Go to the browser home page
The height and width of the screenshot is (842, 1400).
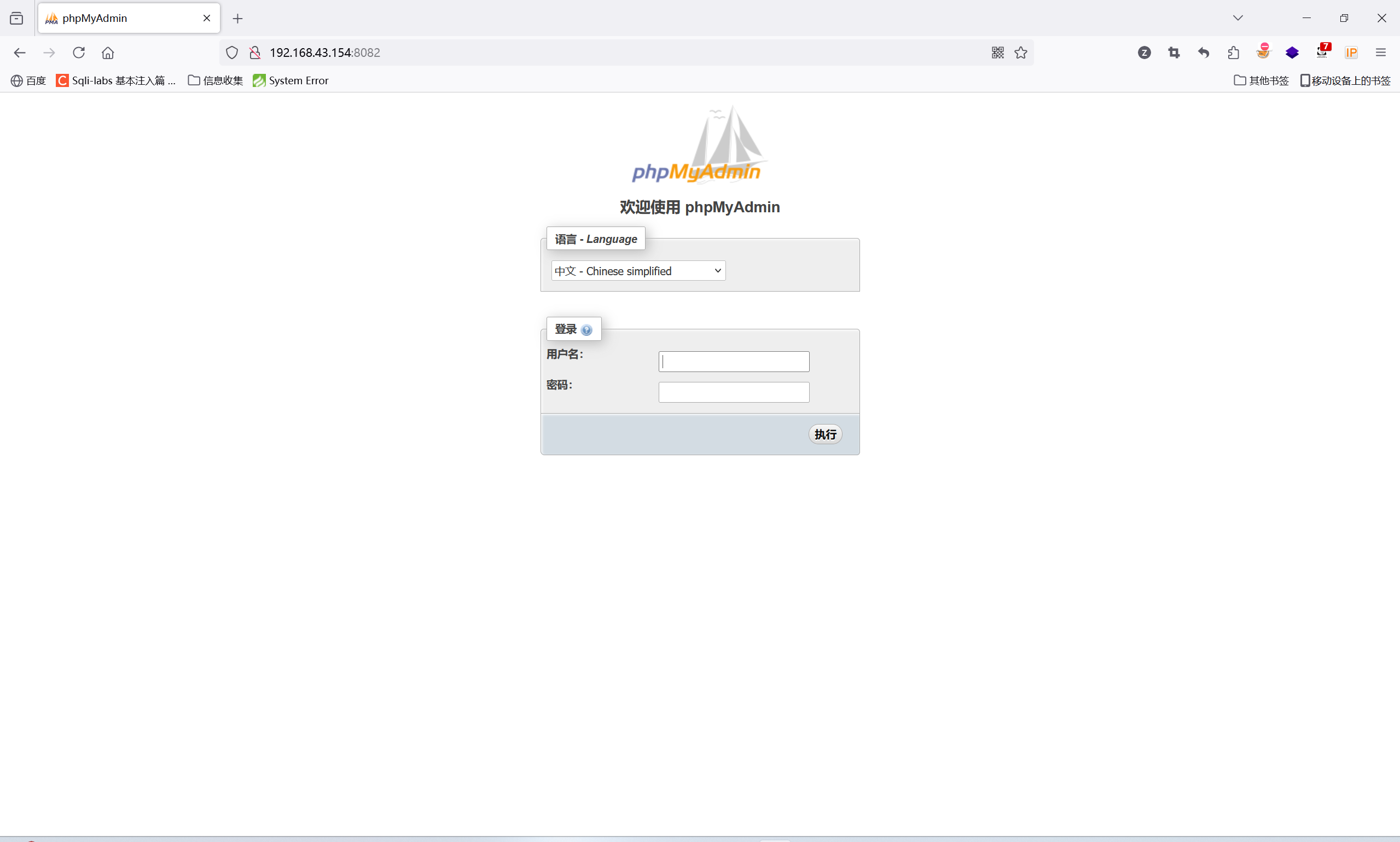(x=108, y=53)
